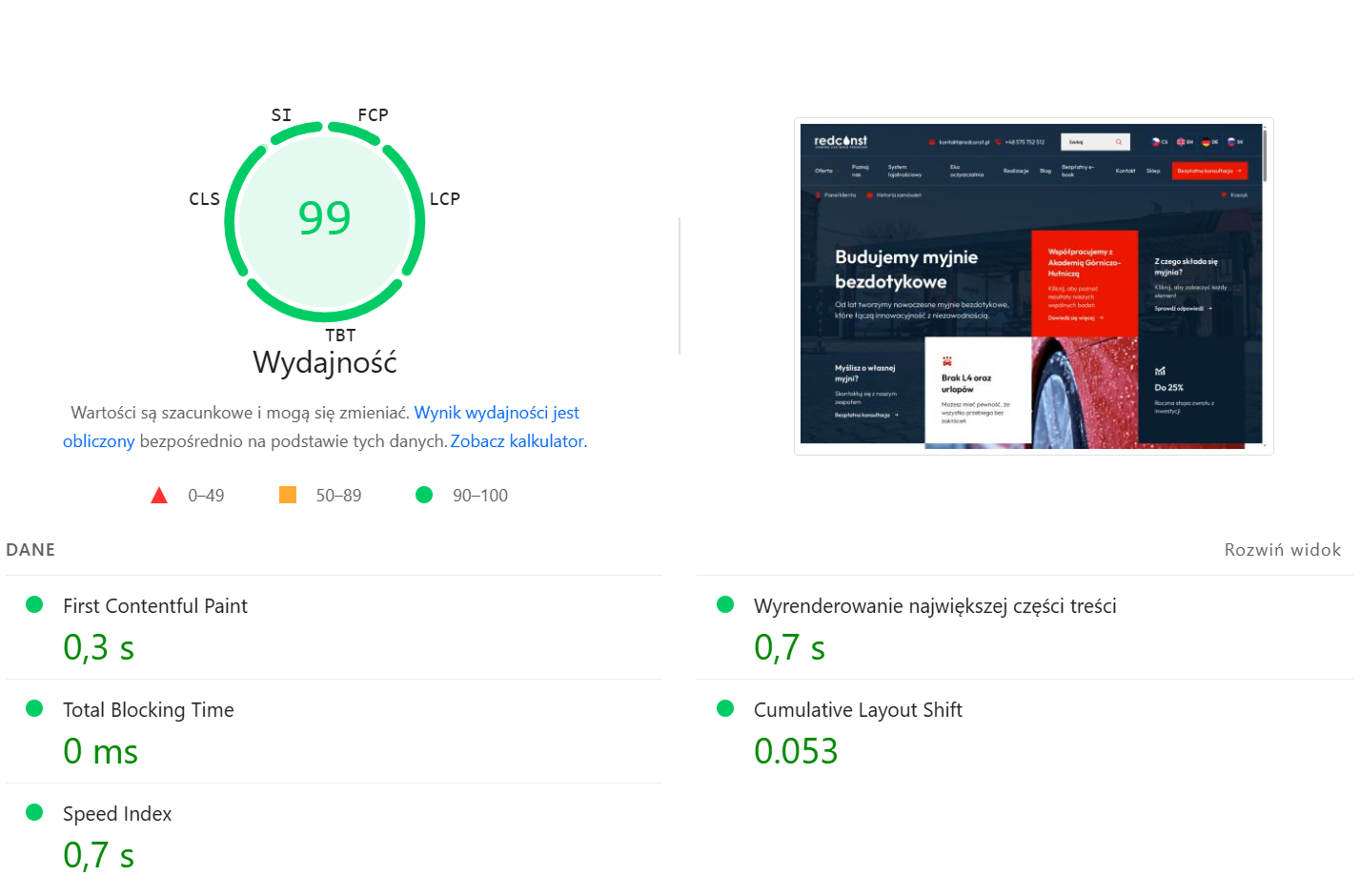
Task: Click the 99 performance score gauge
Action: pos(324,218)
